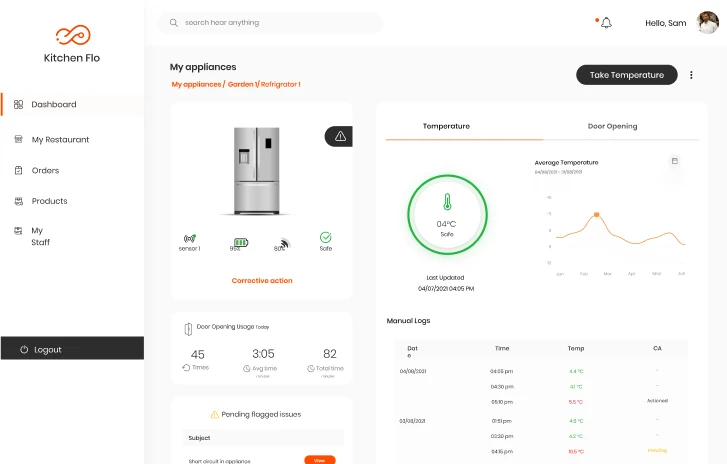
Task: Click the calendar icon above chart
Action: [x=674, y=161]
